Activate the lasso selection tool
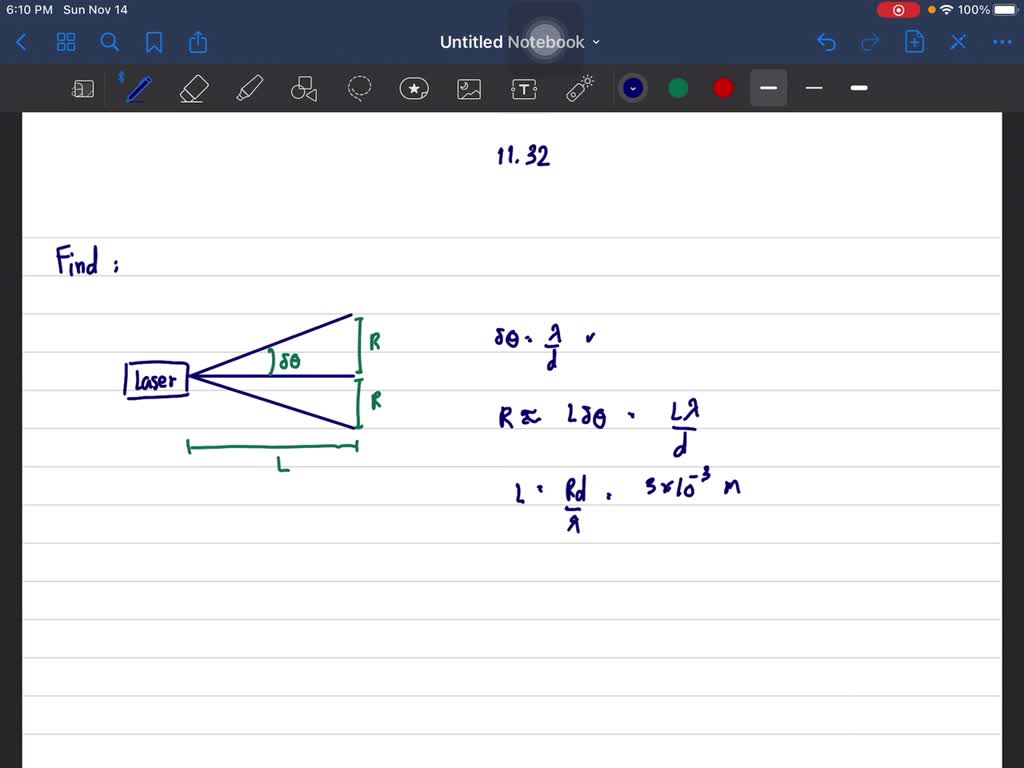 pos(359,88)
